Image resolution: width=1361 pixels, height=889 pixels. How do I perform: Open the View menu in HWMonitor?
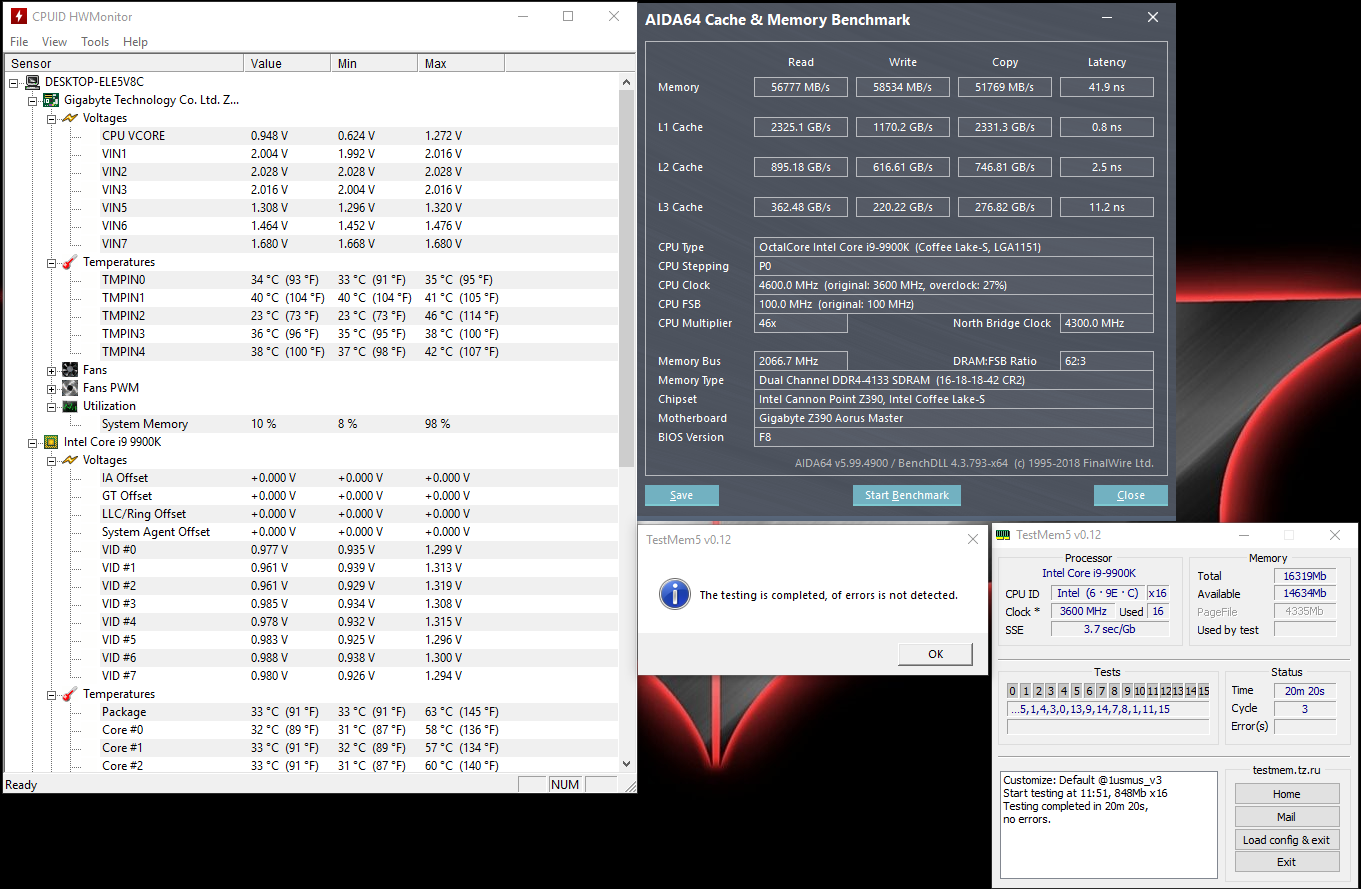click(x=54, y=42)
